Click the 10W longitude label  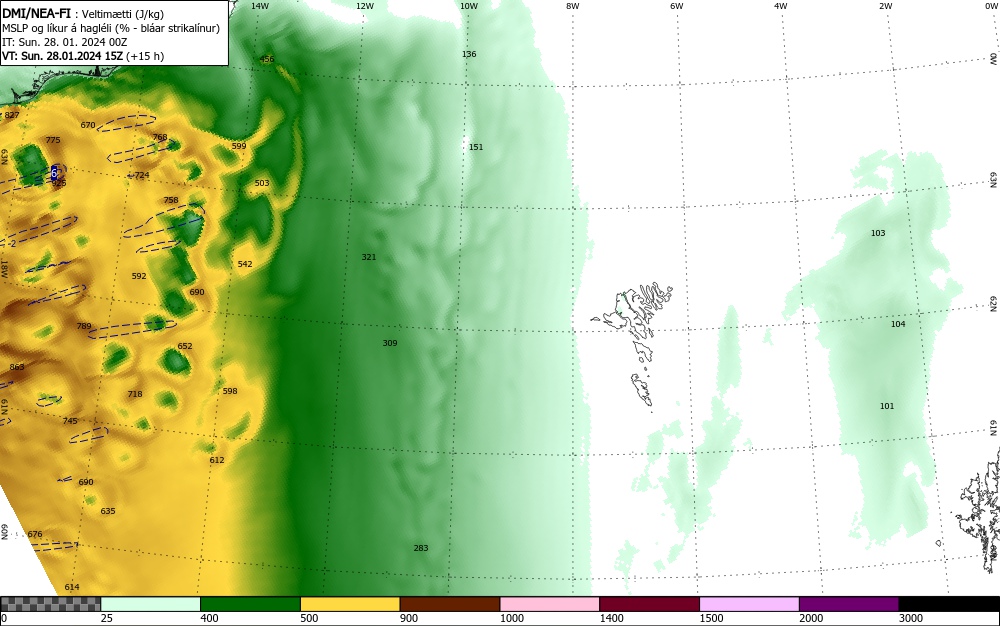point(469,6)
